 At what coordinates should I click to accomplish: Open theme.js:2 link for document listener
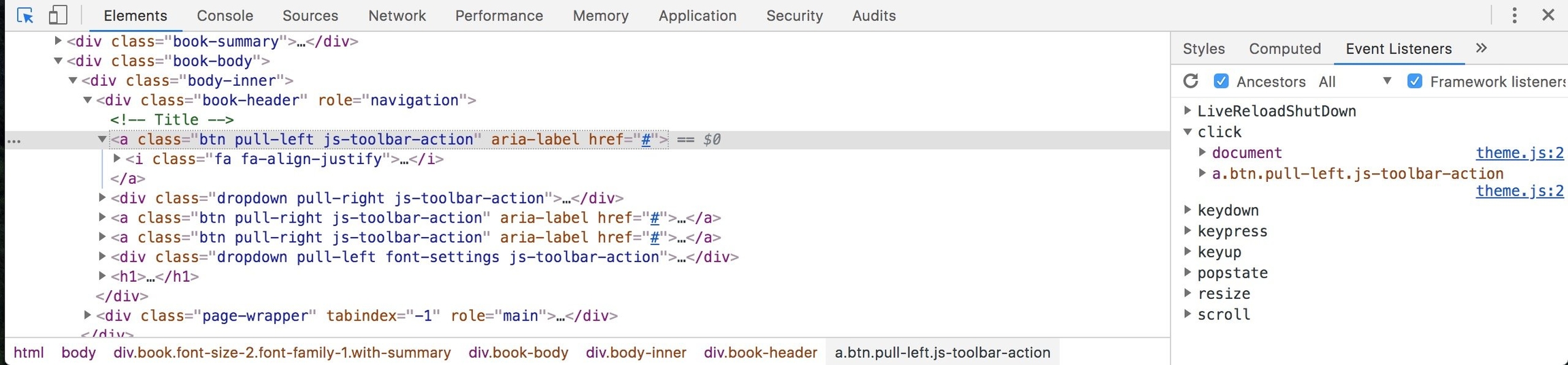[1519, 153]
